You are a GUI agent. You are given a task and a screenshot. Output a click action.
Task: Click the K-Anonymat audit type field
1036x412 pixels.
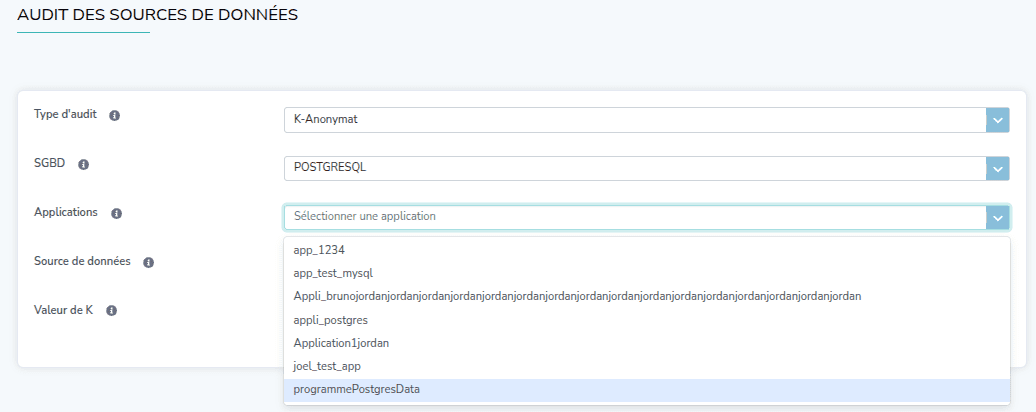(630, 119)
